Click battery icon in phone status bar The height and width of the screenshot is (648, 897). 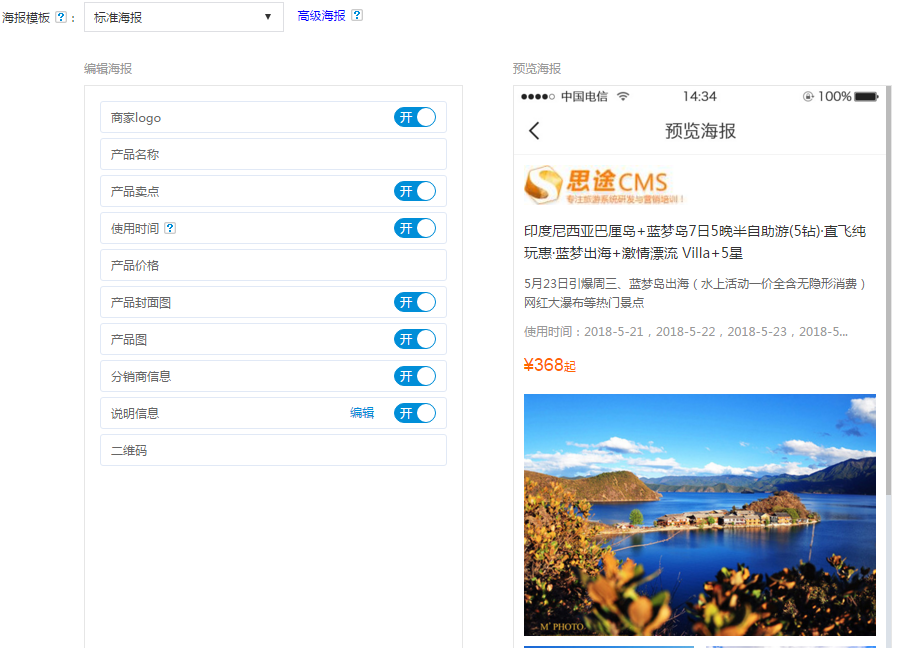866,97
